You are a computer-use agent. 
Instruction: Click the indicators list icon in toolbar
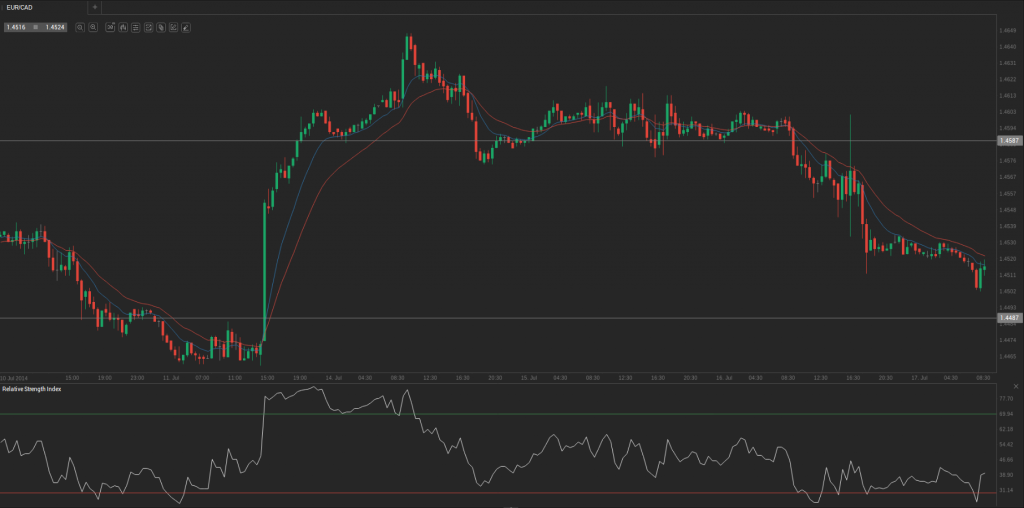tap(135, 27)
